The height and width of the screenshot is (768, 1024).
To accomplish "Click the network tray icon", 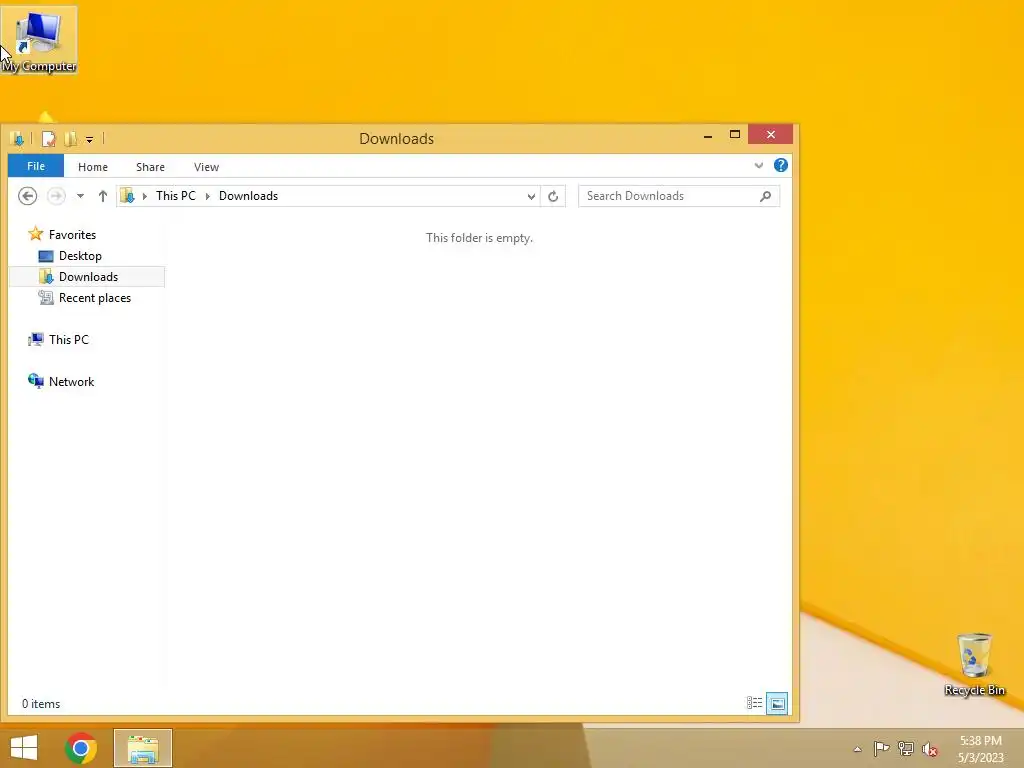I will pos(906,748).
